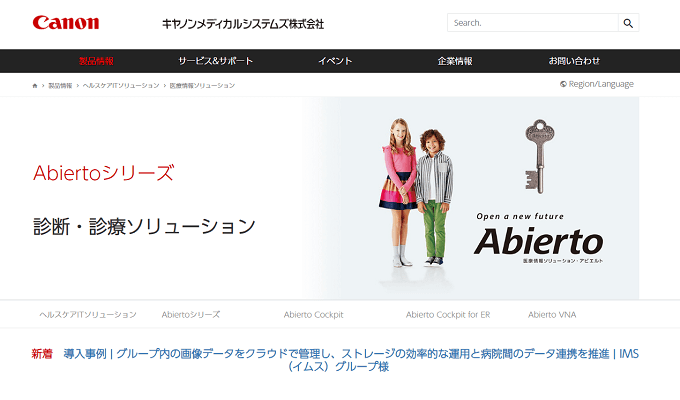
Task: Click the Canon logo
Action: (66, 23)
